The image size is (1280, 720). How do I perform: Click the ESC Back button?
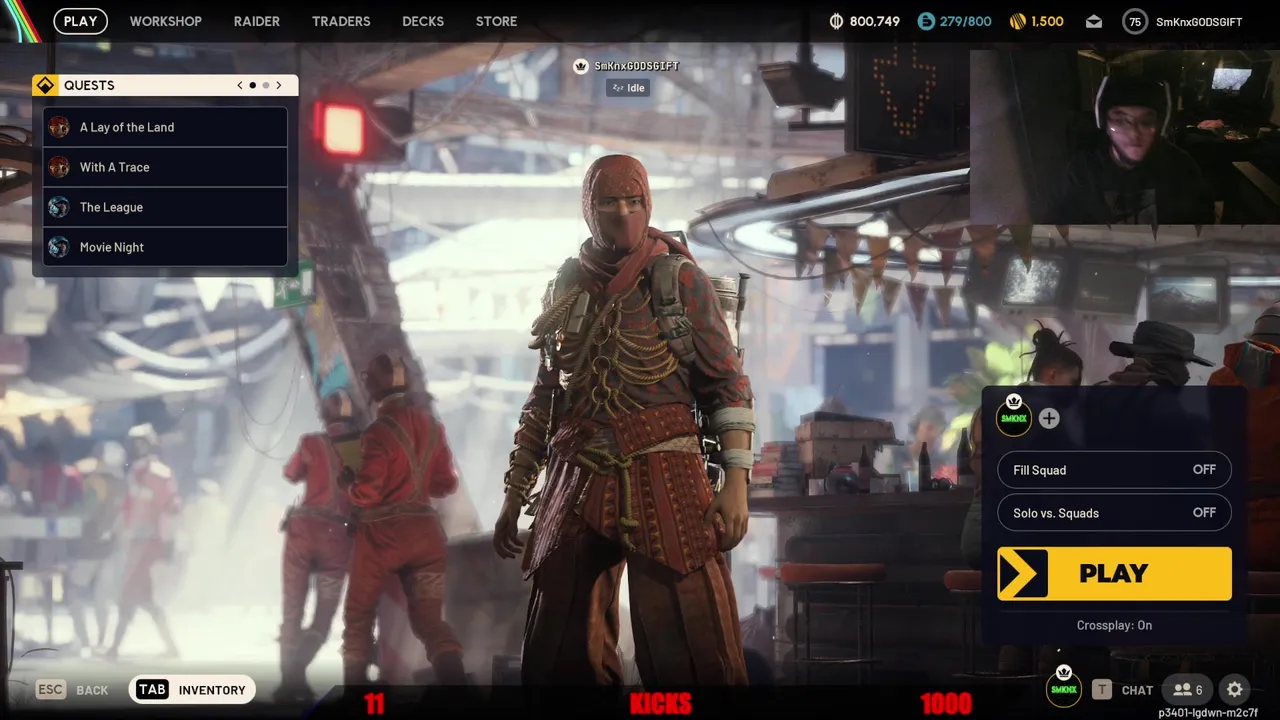[x=72, y=690]
